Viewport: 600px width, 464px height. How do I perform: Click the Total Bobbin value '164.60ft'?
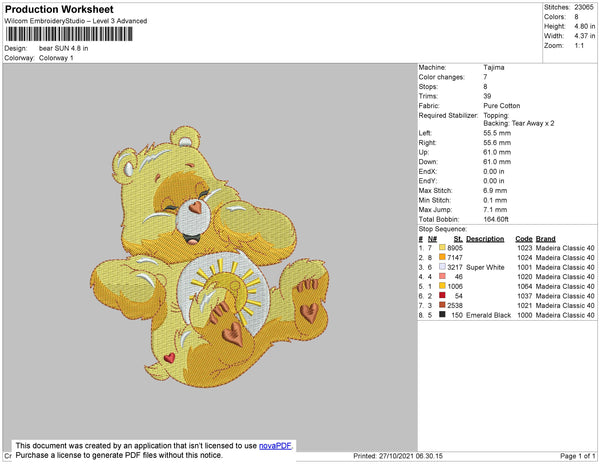[496, 219]
